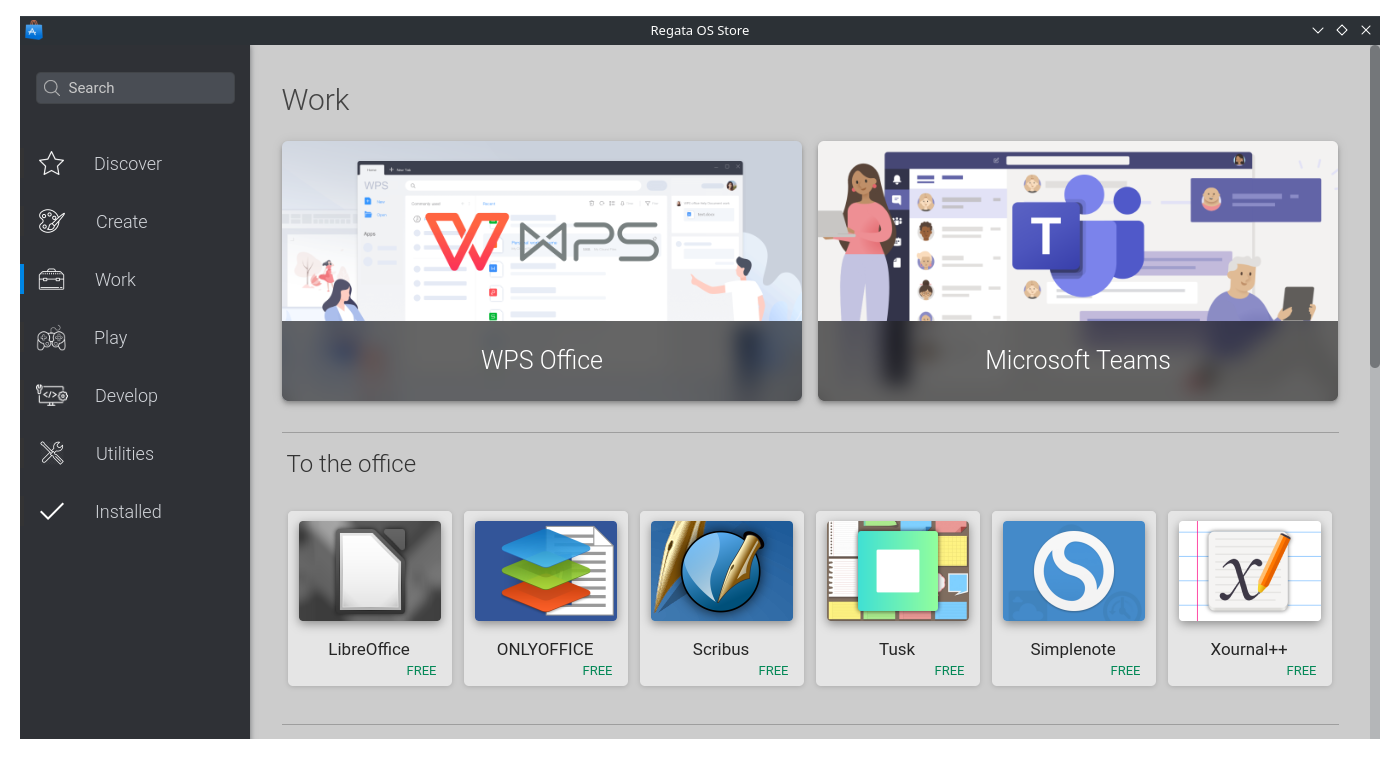Image resolution: width=1400 pixels, height=763 pixels.
Task: Click the Simplenote name label
Action: click(x=1073, y=649)
